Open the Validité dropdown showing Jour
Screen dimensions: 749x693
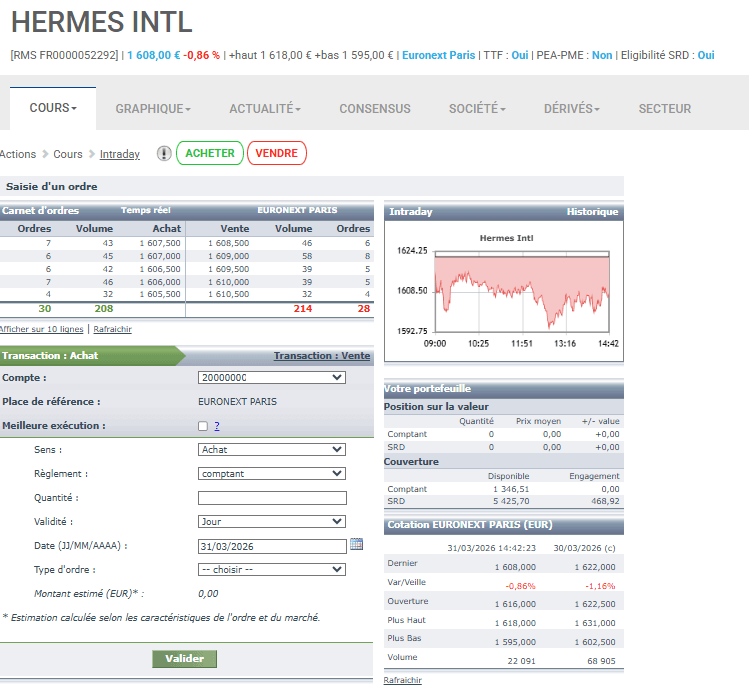pyautogui.click(x=272, y=522)
